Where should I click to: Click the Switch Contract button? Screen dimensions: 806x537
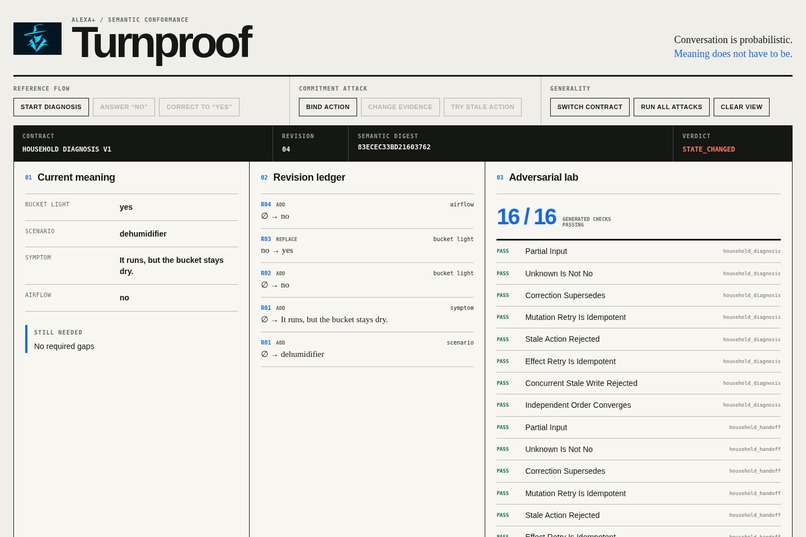590,107
